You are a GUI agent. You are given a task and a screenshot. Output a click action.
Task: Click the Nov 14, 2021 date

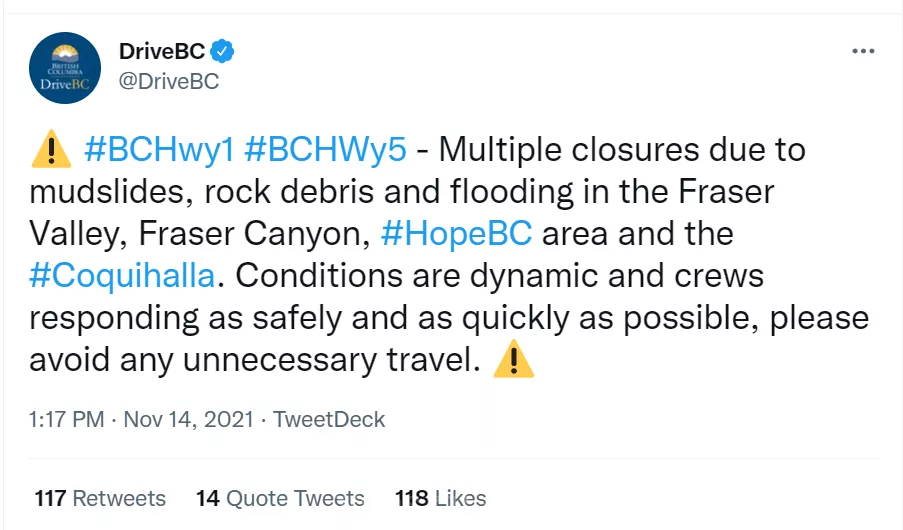click(186, 419)
